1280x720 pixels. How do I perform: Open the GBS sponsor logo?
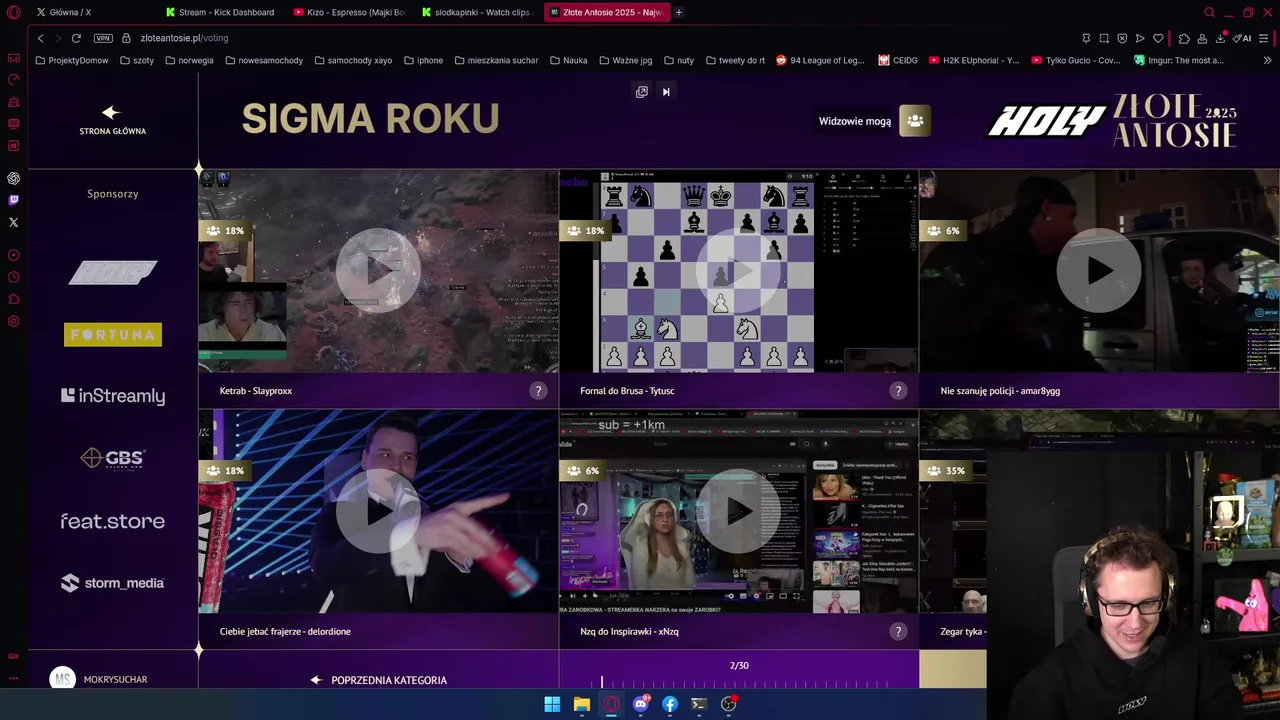pos(113,458)
